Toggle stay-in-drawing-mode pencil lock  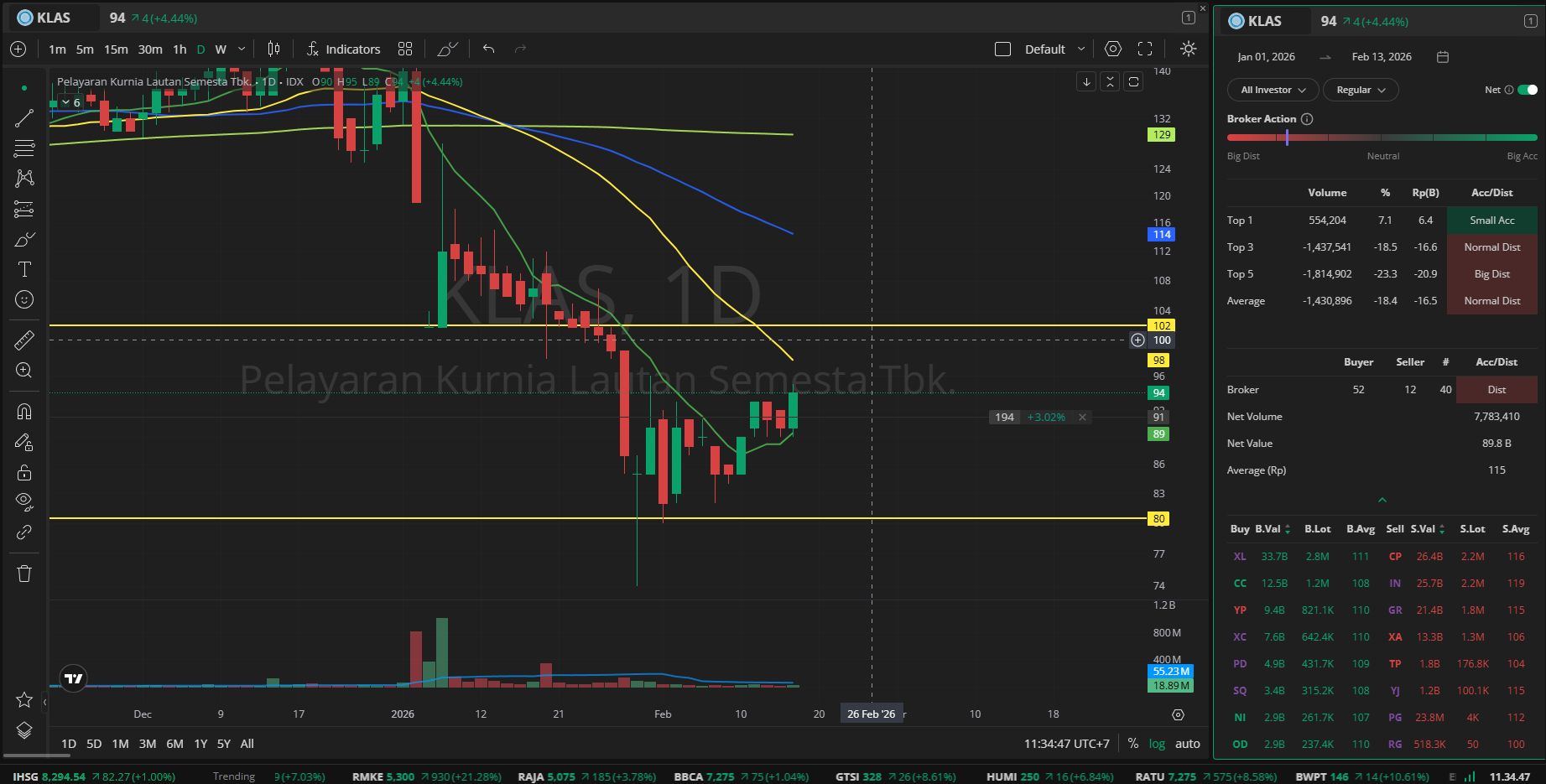[x=24, y=442]
